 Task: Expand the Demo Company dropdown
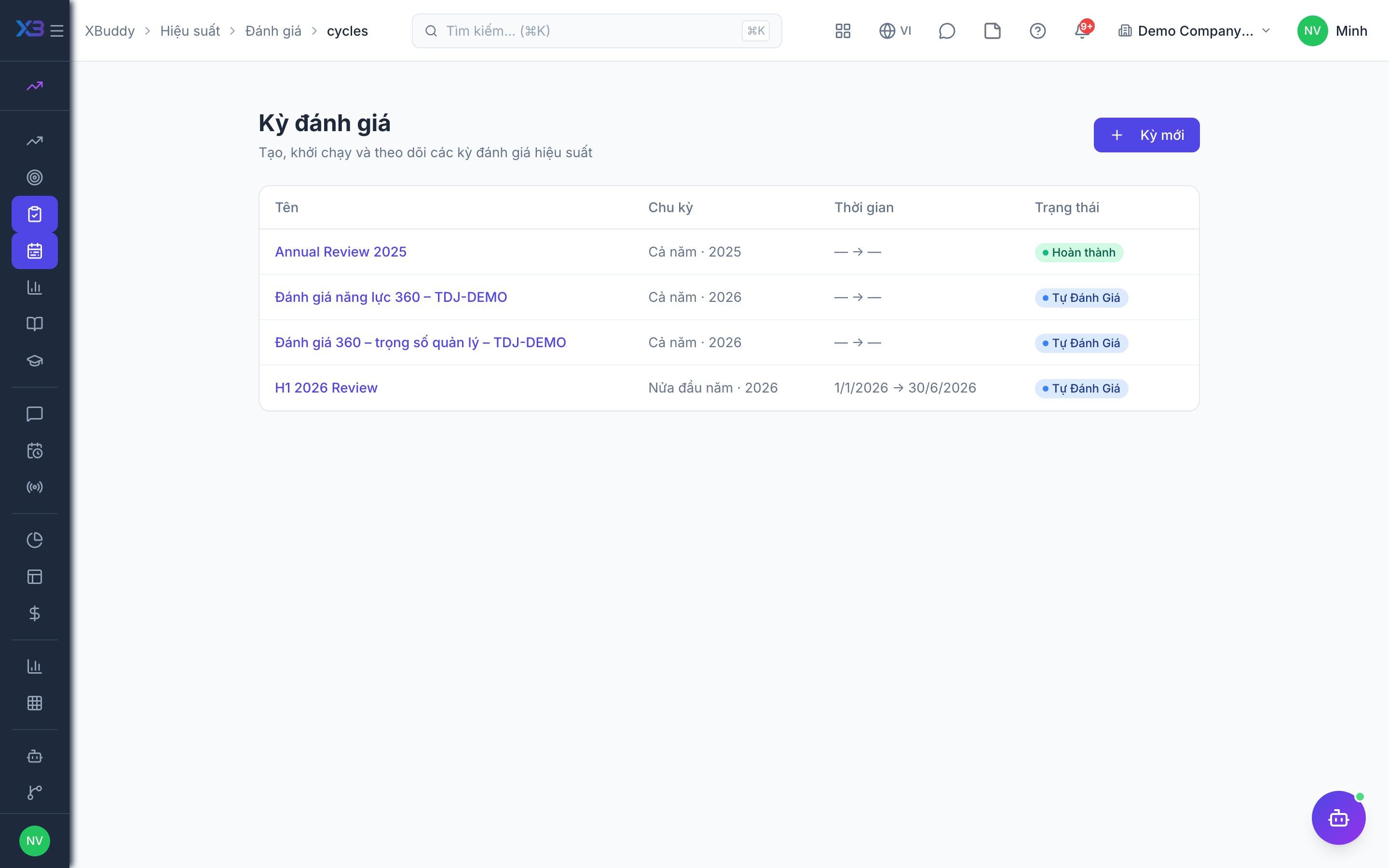point(1195,30)
